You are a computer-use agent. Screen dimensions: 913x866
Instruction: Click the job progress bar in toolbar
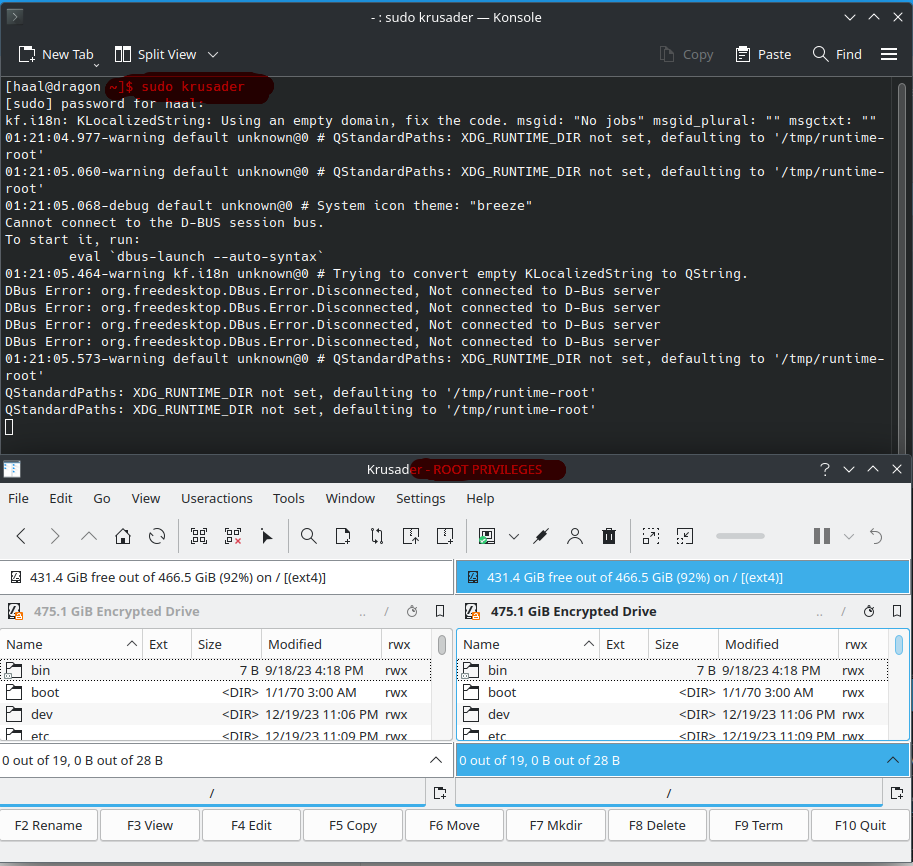click(x=740, y=536)
